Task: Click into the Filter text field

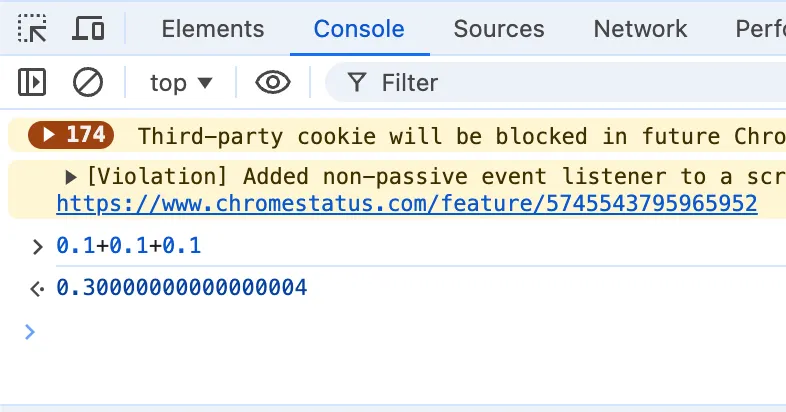Action: pyautogui.click(x=560, y=82)
